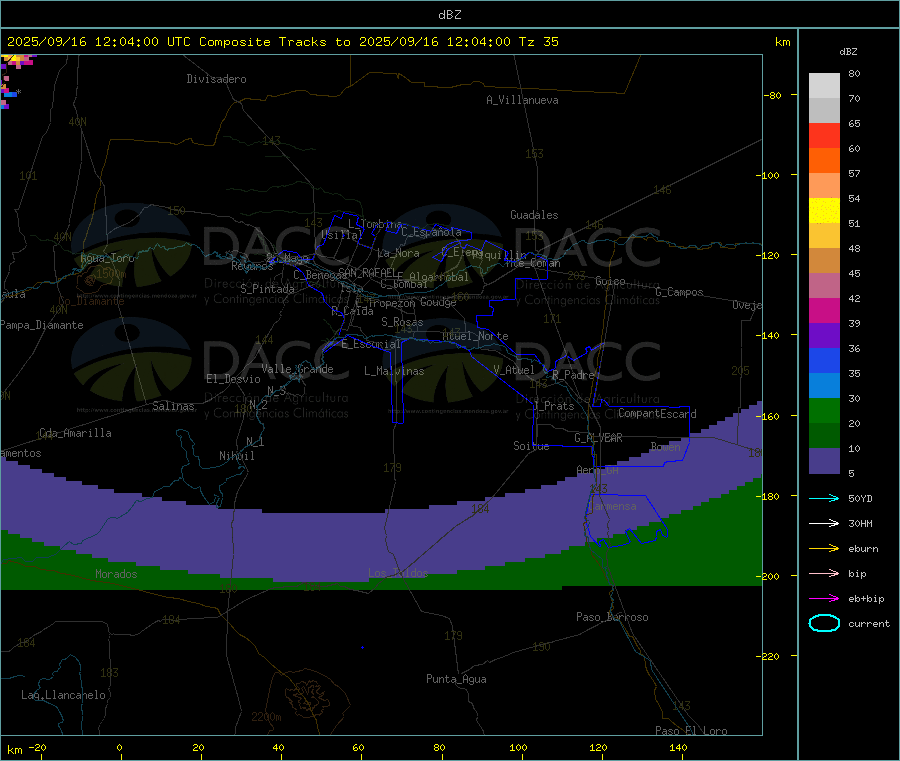900x761 pixels.
Task: Click the -200 km vertical axis tick label
Action: click(767, 576)
